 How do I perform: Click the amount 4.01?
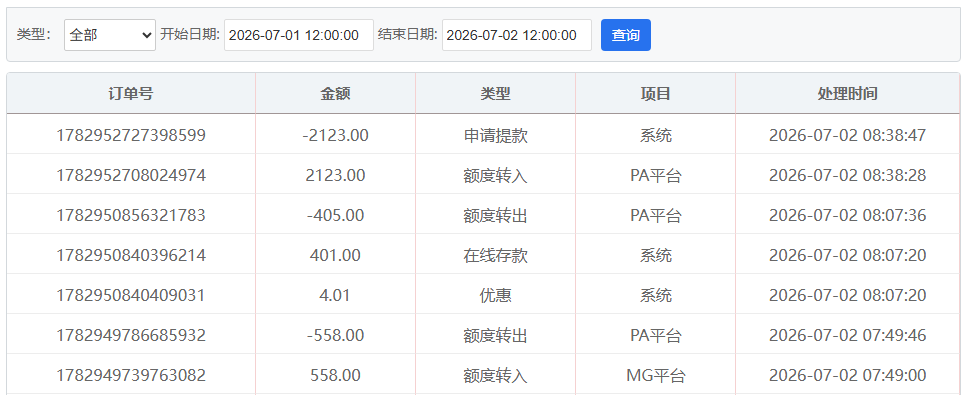tap(335, 295)
